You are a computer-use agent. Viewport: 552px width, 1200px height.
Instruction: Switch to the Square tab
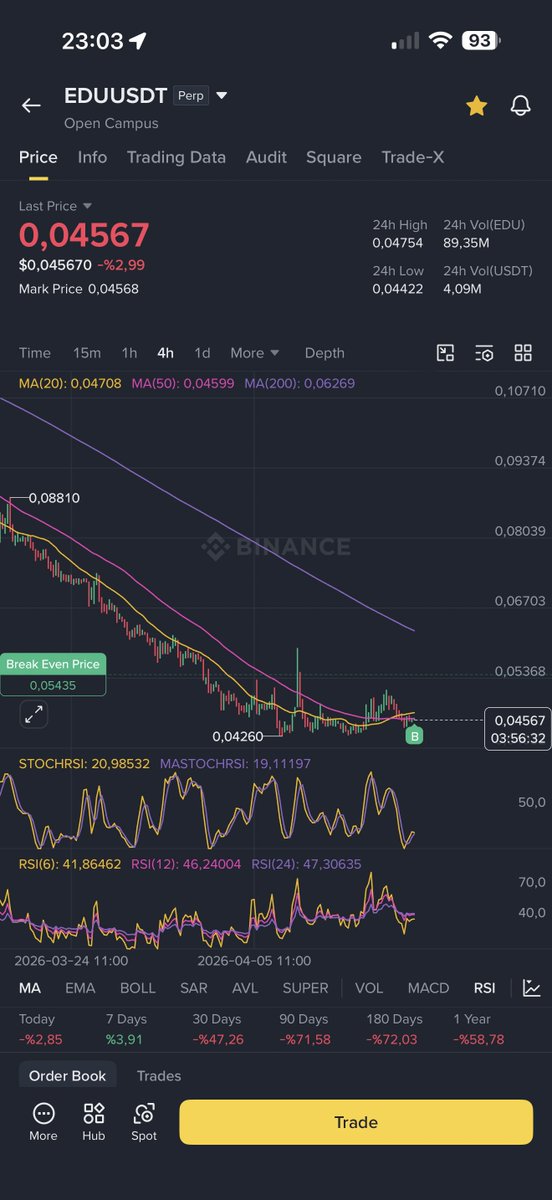(x=334, y=157)
